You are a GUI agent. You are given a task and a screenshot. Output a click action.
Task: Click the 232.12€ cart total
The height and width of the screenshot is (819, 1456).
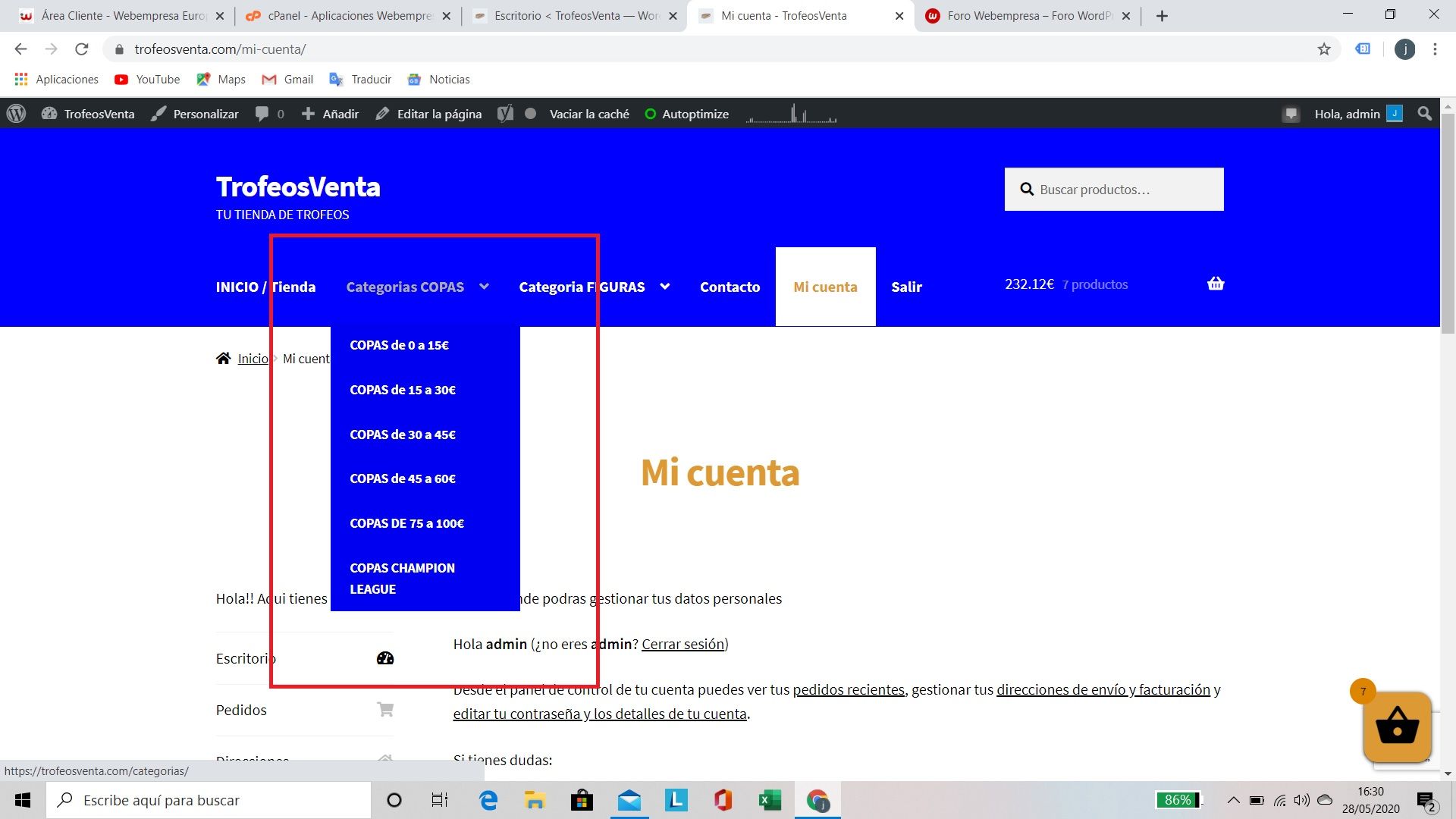tap(1029, 284)
